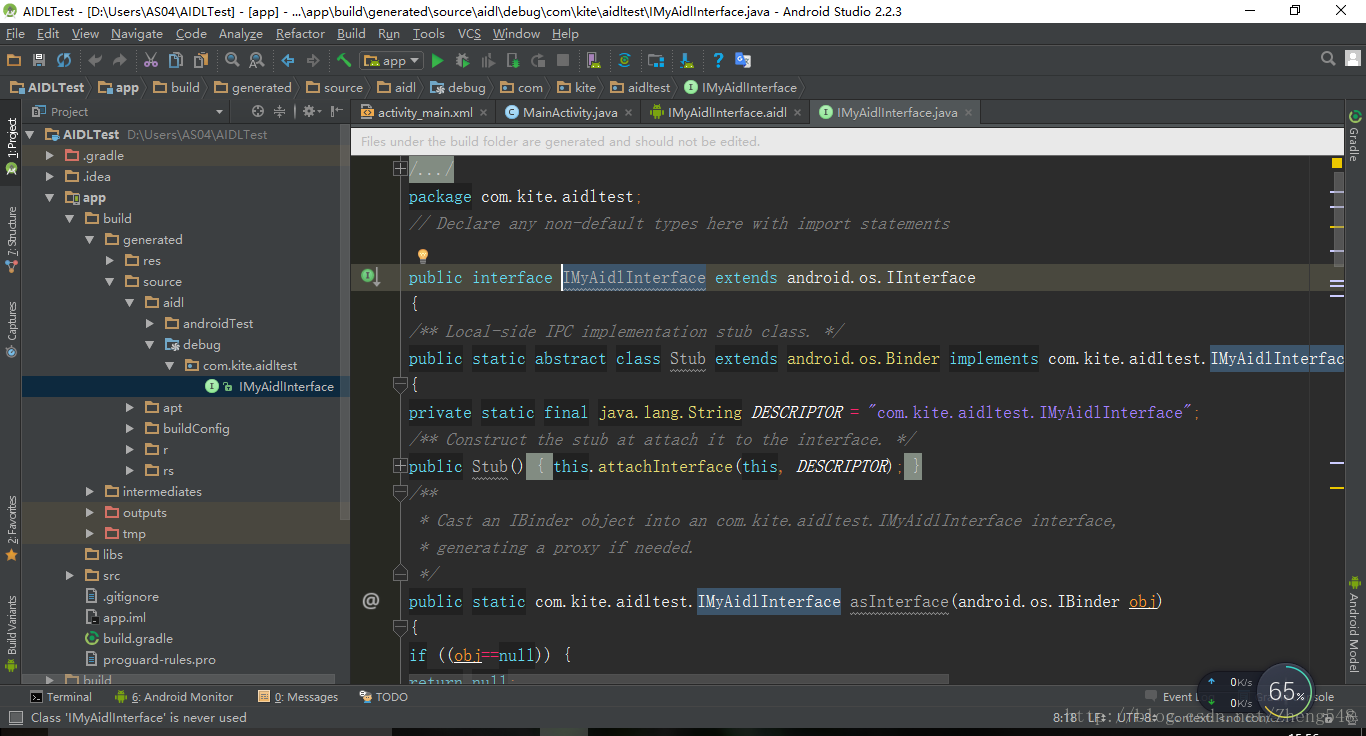Expand the collapsed header comment fold marker
The height and width of the screenshot is (736, 1366).
pos(399,169)
